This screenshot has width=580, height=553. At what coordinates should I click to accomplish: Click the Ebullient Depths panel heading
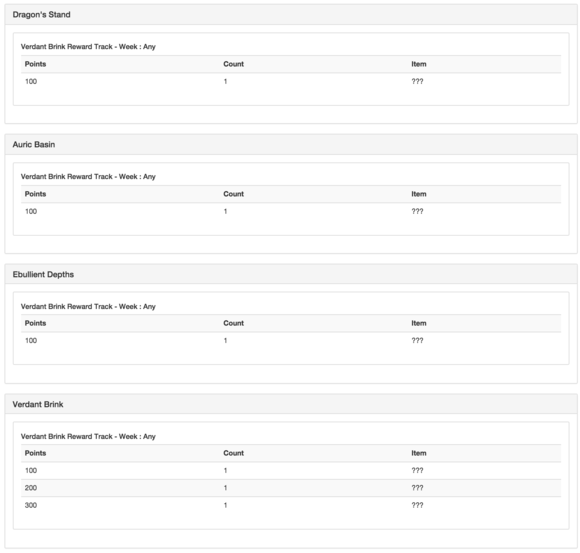[x=291, y=274]
